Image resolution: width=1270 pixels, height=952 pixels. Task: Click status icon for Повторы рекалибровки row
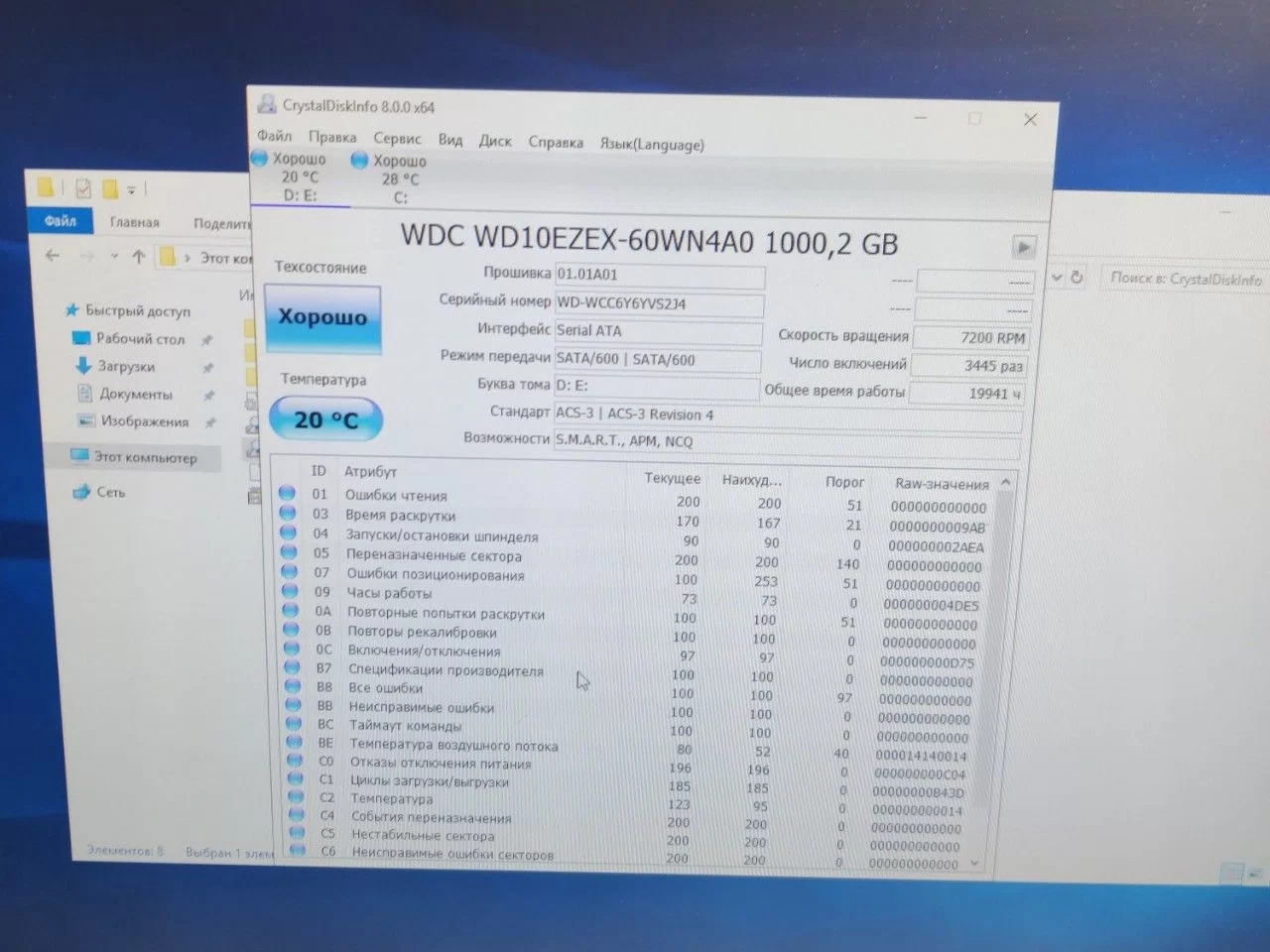[x=291, y=629]
